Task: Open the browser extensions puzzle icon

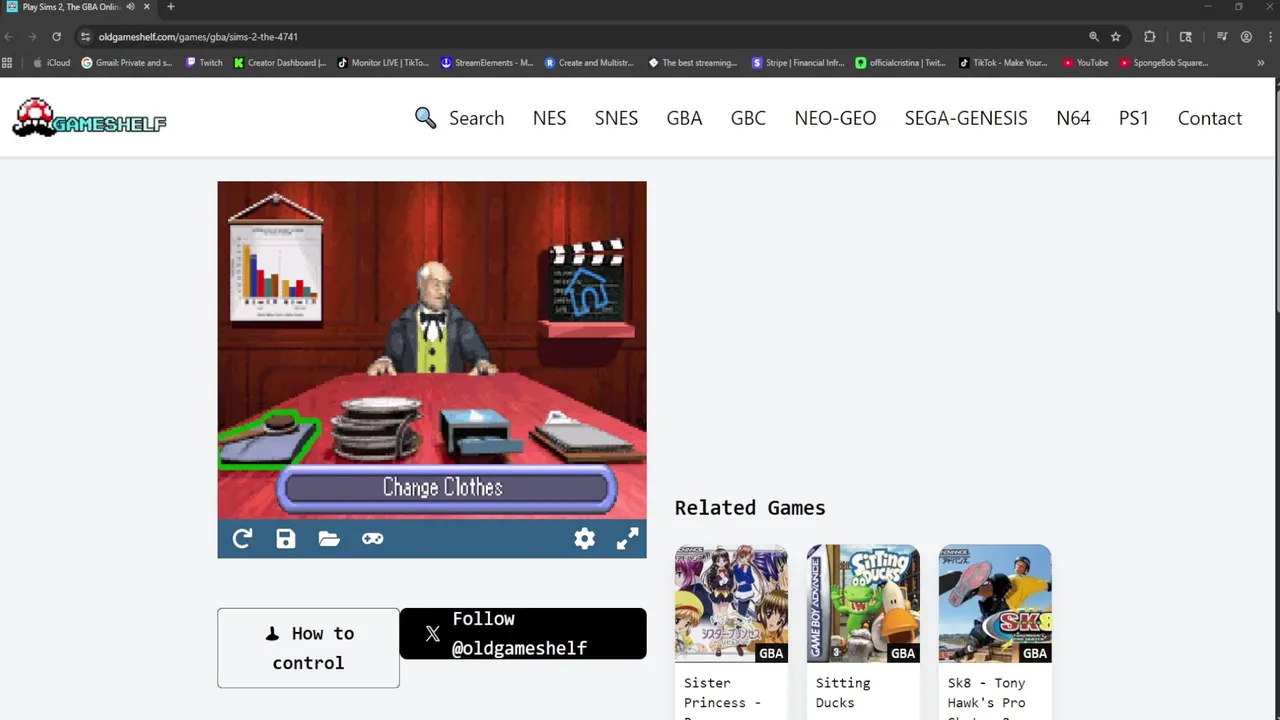Action: click(x=1150, y=37)
